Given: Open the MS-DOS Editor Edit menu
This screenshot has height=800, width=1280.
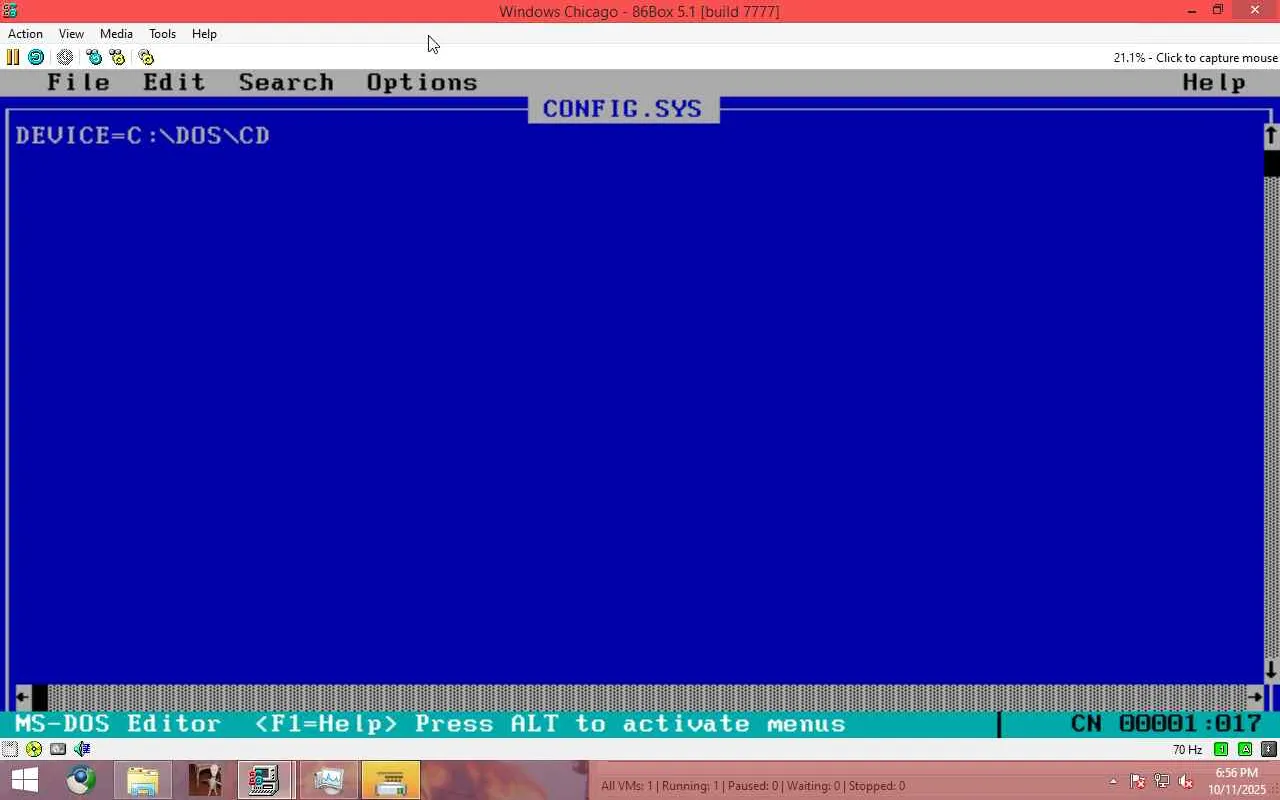Looking at the screenshot, I should tap(174, 83).
